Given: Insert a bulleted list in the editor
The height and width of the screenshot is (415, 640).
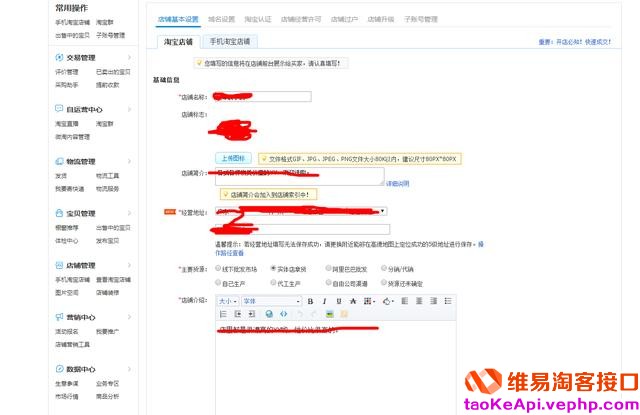Looking at the screenshot, I should point(448,301).
